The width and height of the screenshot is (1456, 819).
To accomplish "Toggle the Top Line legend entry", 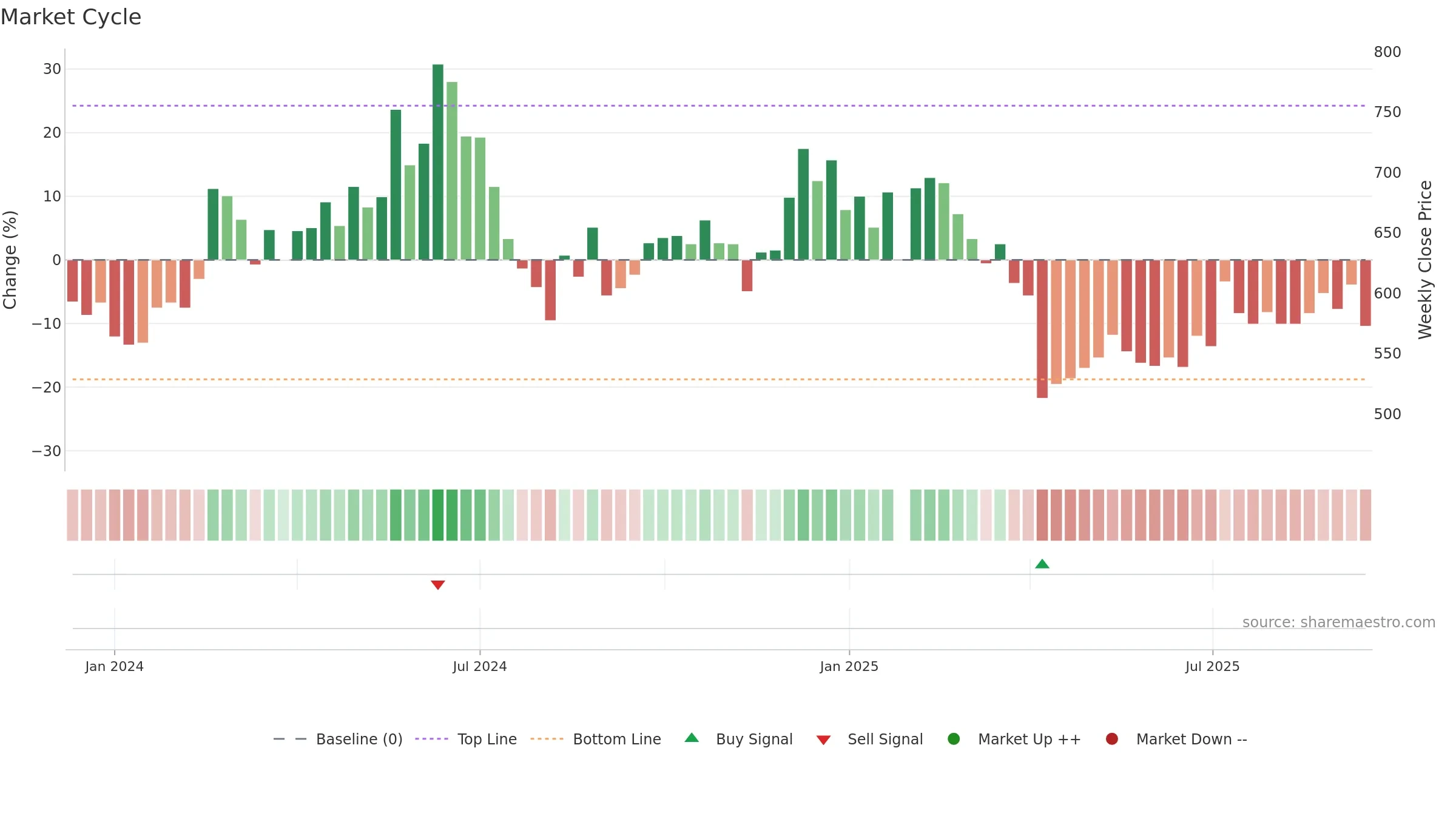I will [x=466, y=739].
